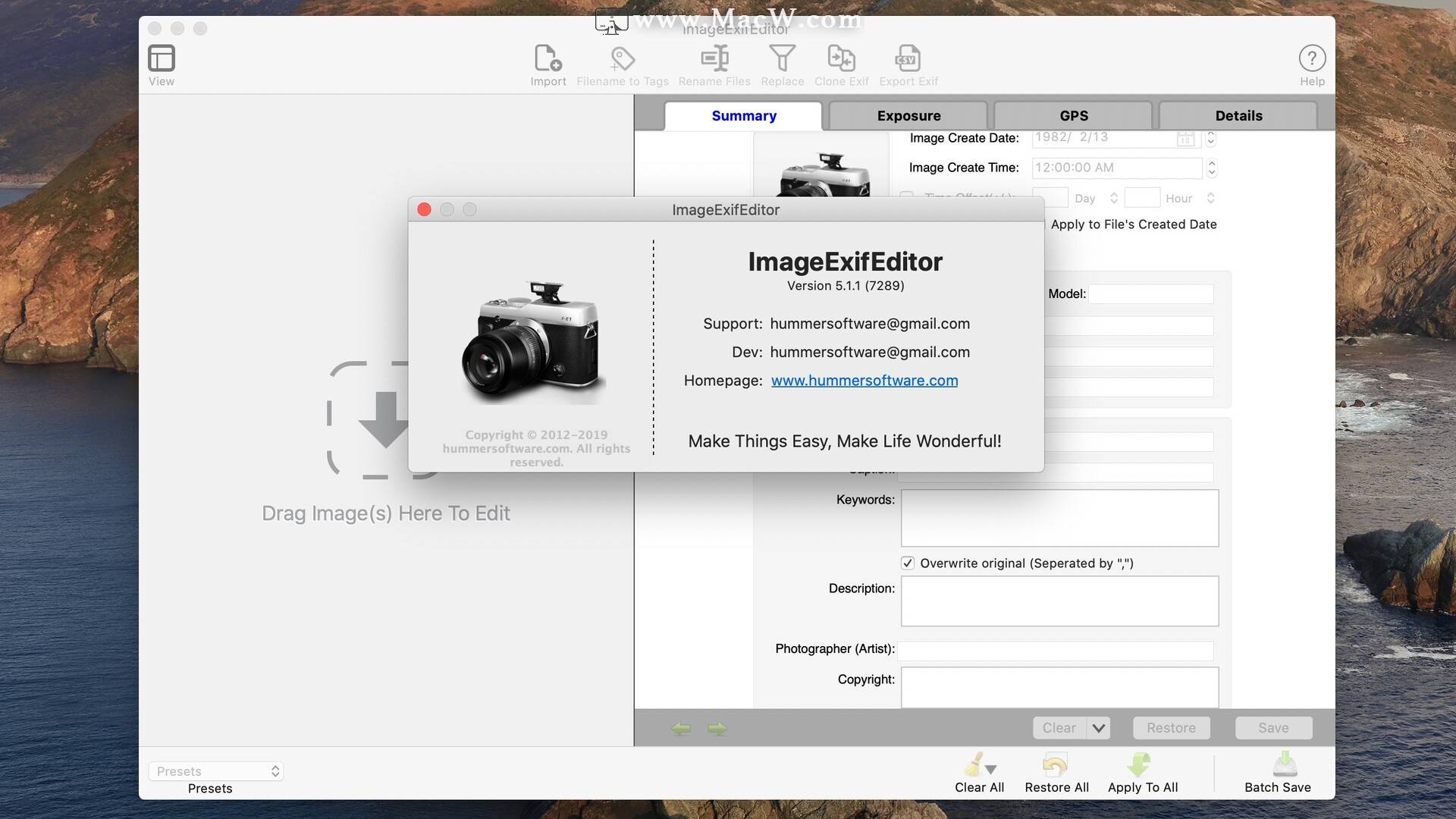Viewport: 1456px width, 819px height.
Task: Click Apply to File's Created Date label
Action: pyautogui.click(x=1134, y=224)
